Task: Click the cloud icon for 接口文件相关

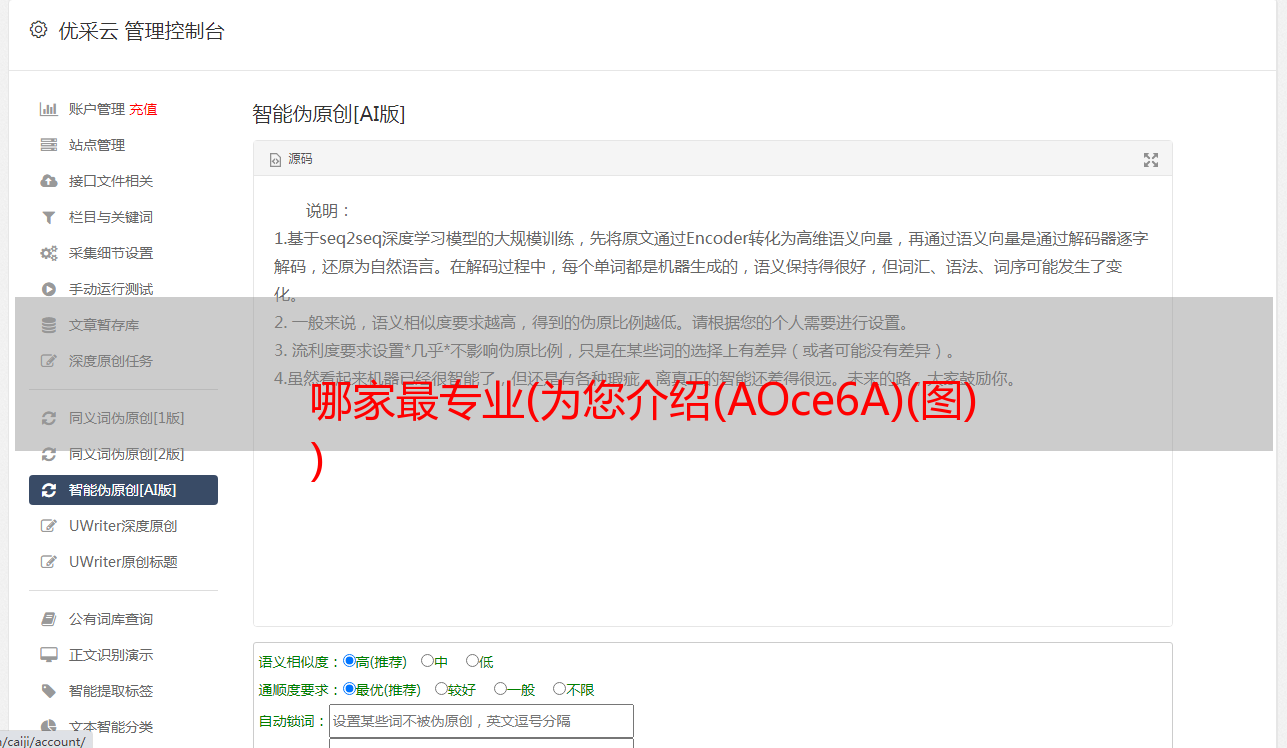Action: pos(48,181)
